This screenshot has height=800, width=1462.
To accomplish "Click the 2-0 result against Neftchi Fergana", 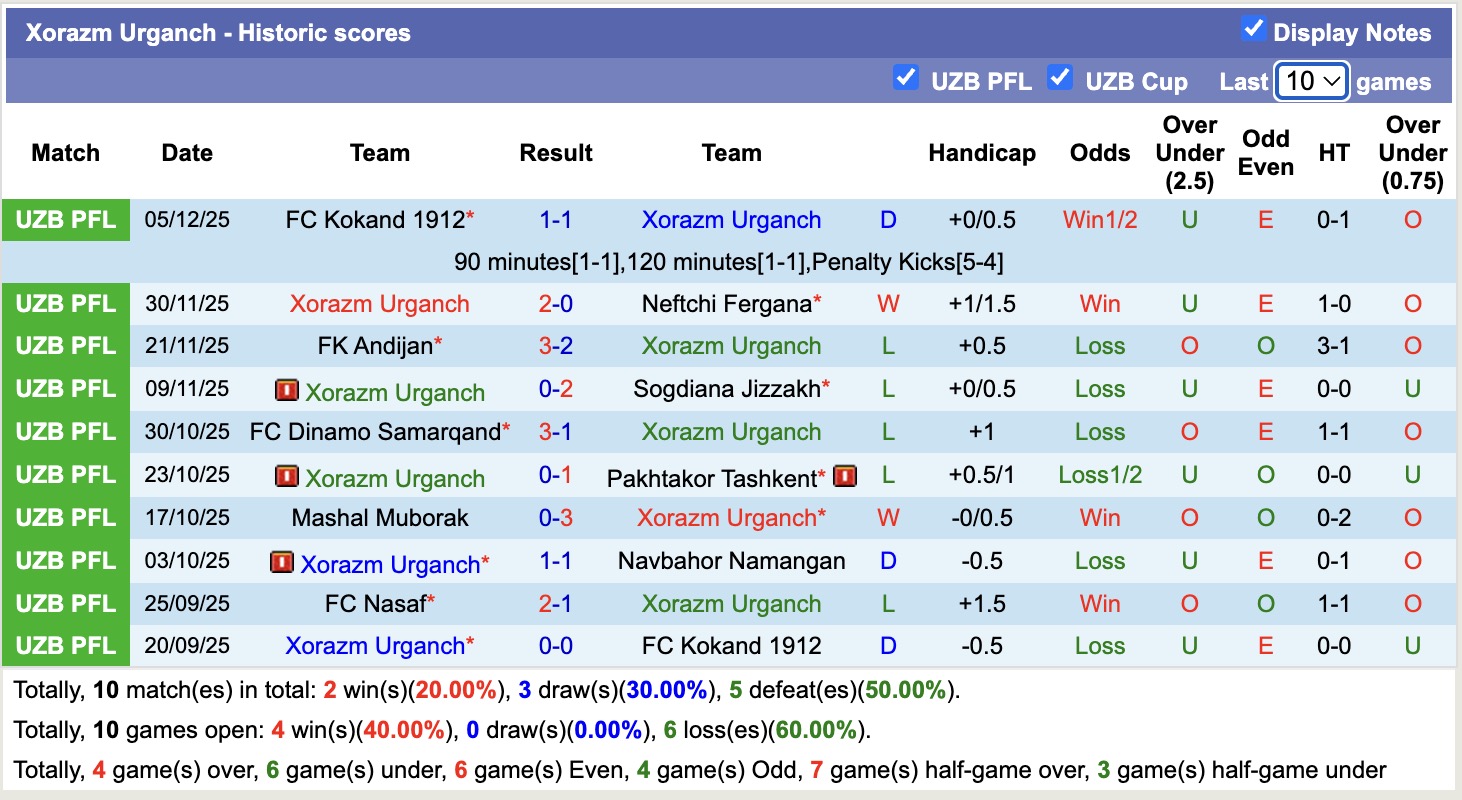I will coord(556,304).
